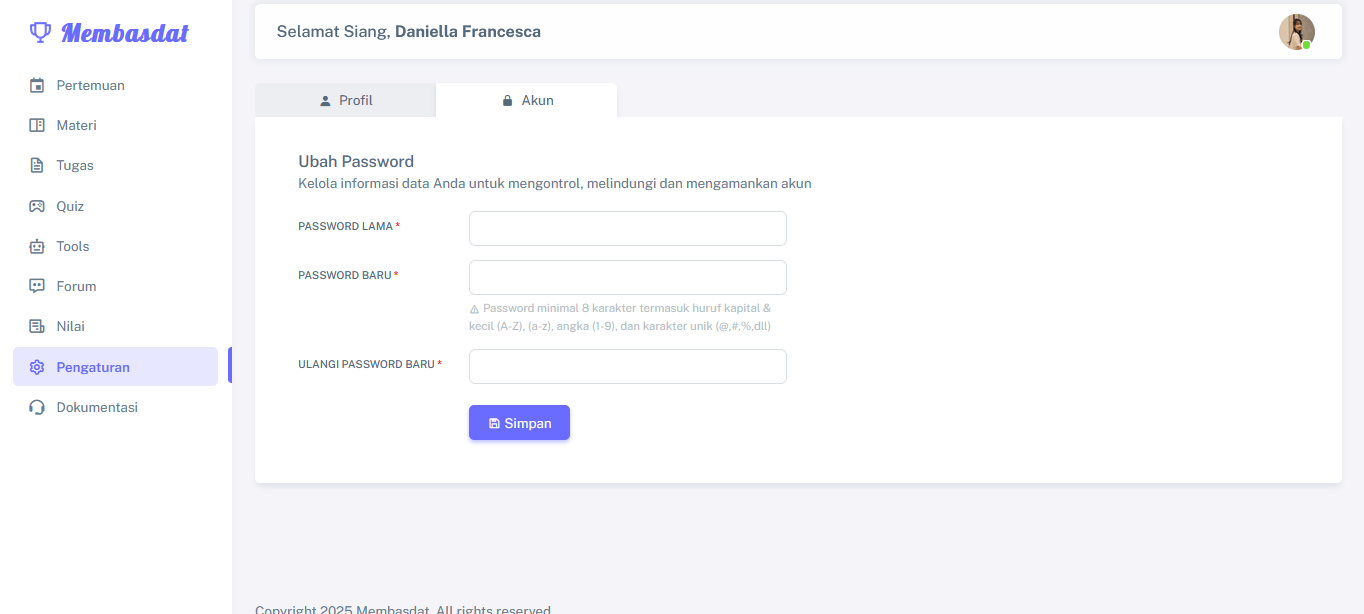Select the Akun tab

click(x=526, y=100)
